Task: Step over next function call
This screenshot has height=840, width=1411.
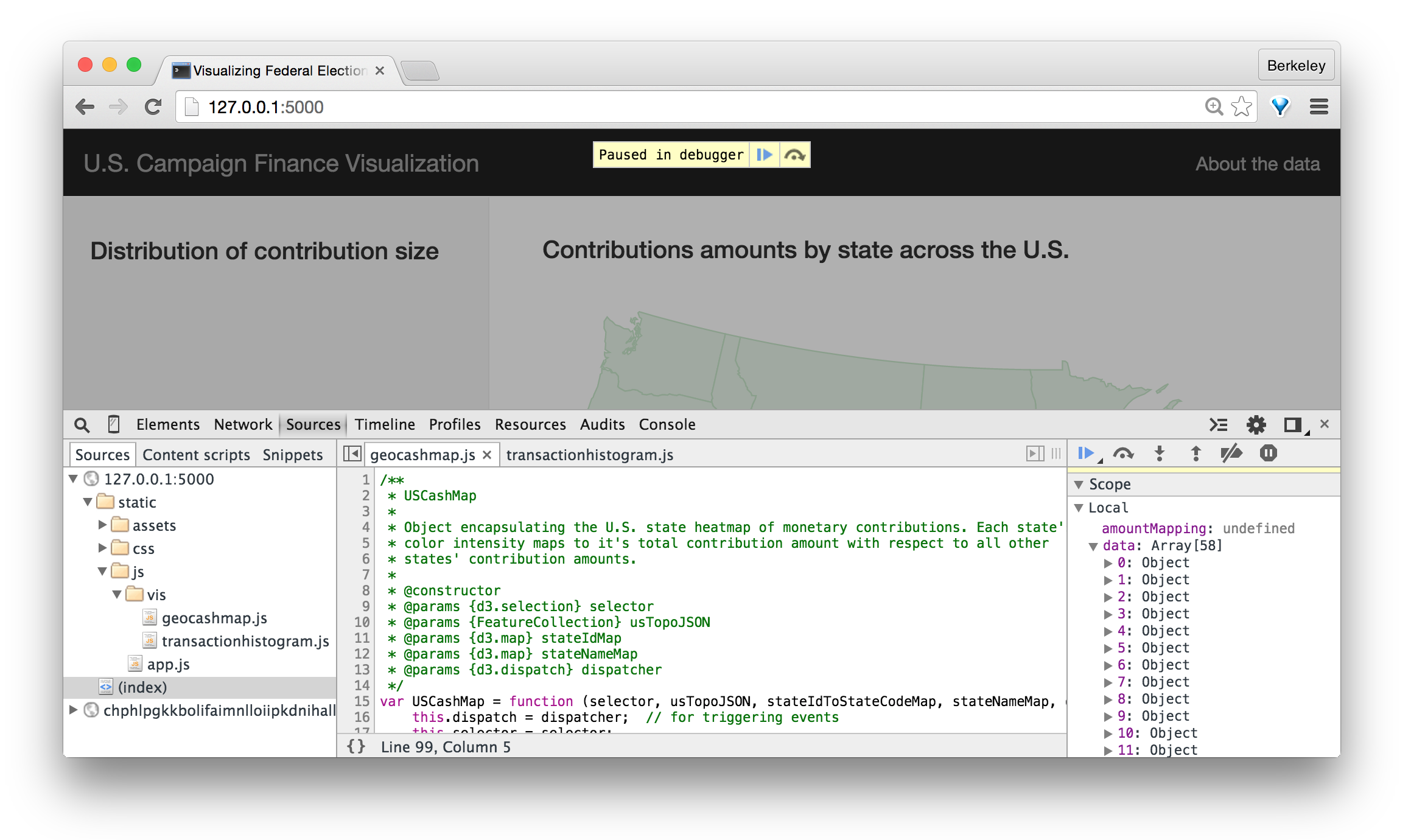Action: 1122,453
